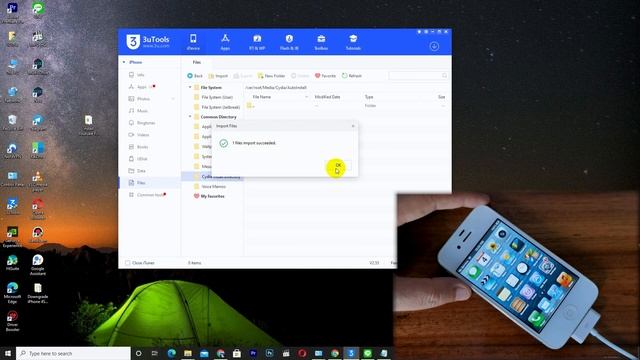This screenshot has width=640, height=360.
Task: Open Microsoft Edge desktop shortcut
Action: point(12,293)
